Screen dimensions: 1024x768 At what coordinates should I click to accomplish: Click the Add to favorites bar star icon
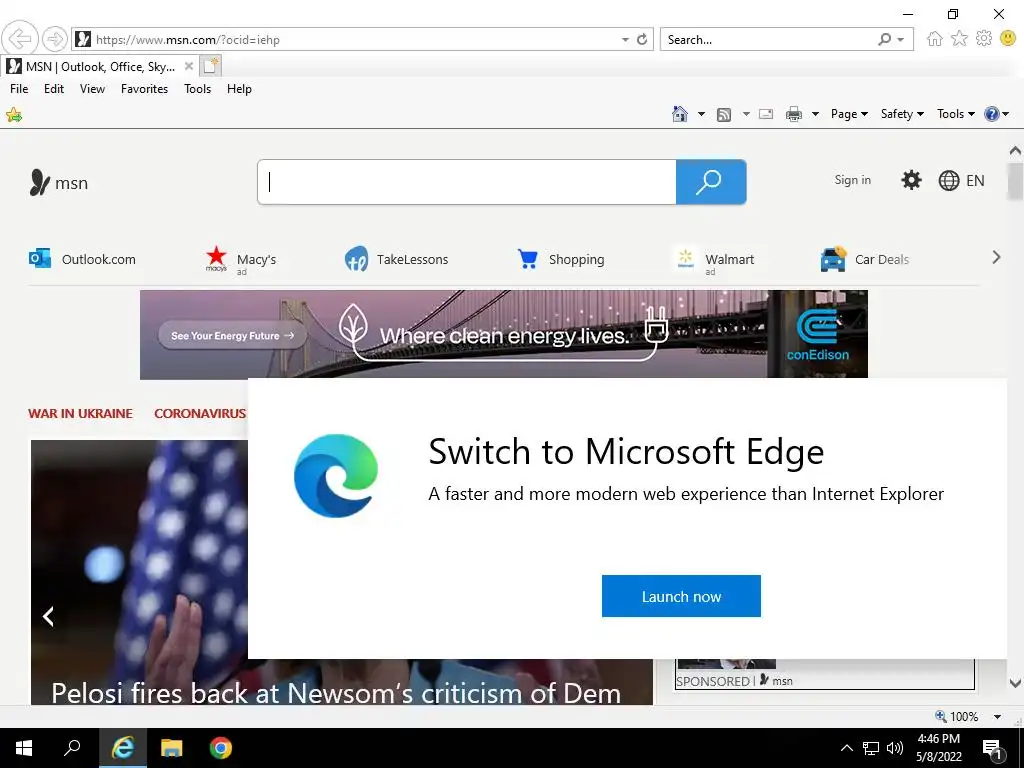pyautogui.click(x=14, y=115)
